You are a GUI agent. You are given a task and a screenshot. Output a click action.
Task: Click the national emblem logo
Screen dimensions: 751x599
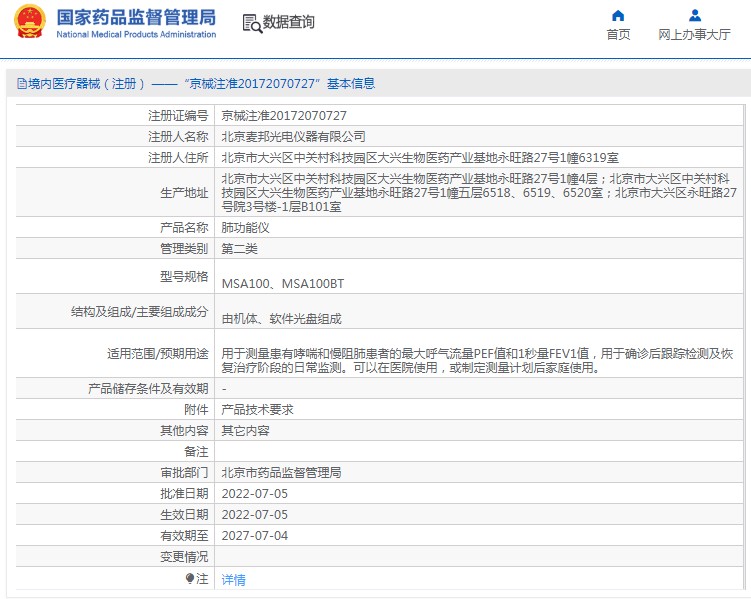coord(30,22)
